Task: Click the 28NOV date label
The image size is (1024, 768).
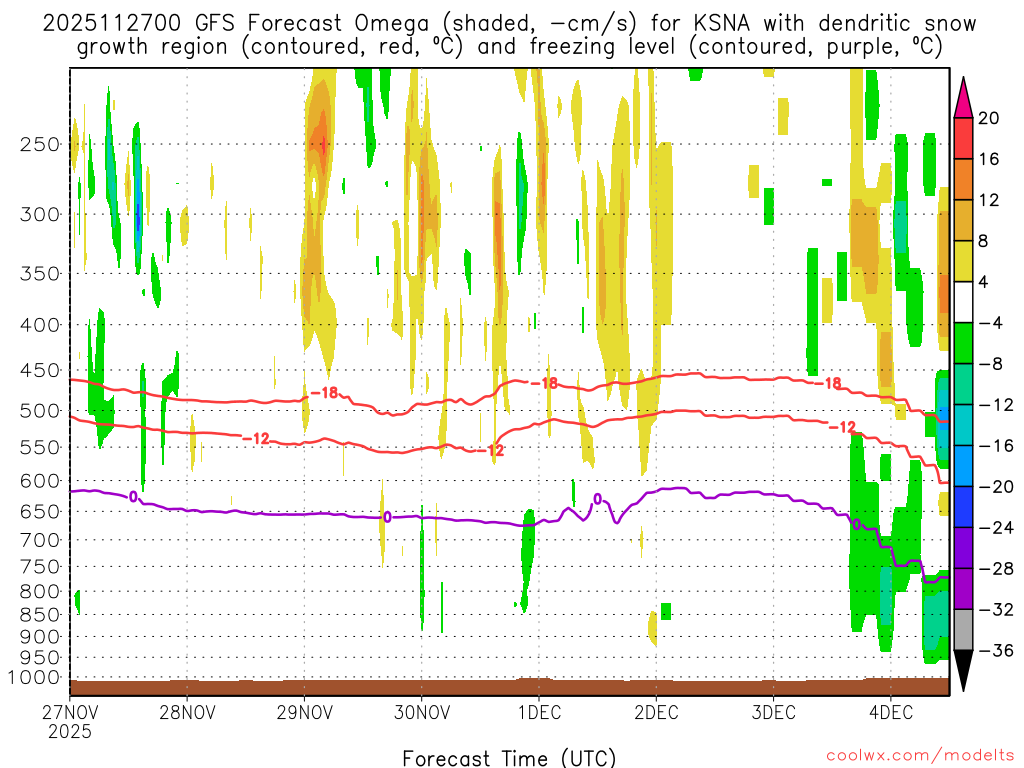Action: tap(187, 712)
